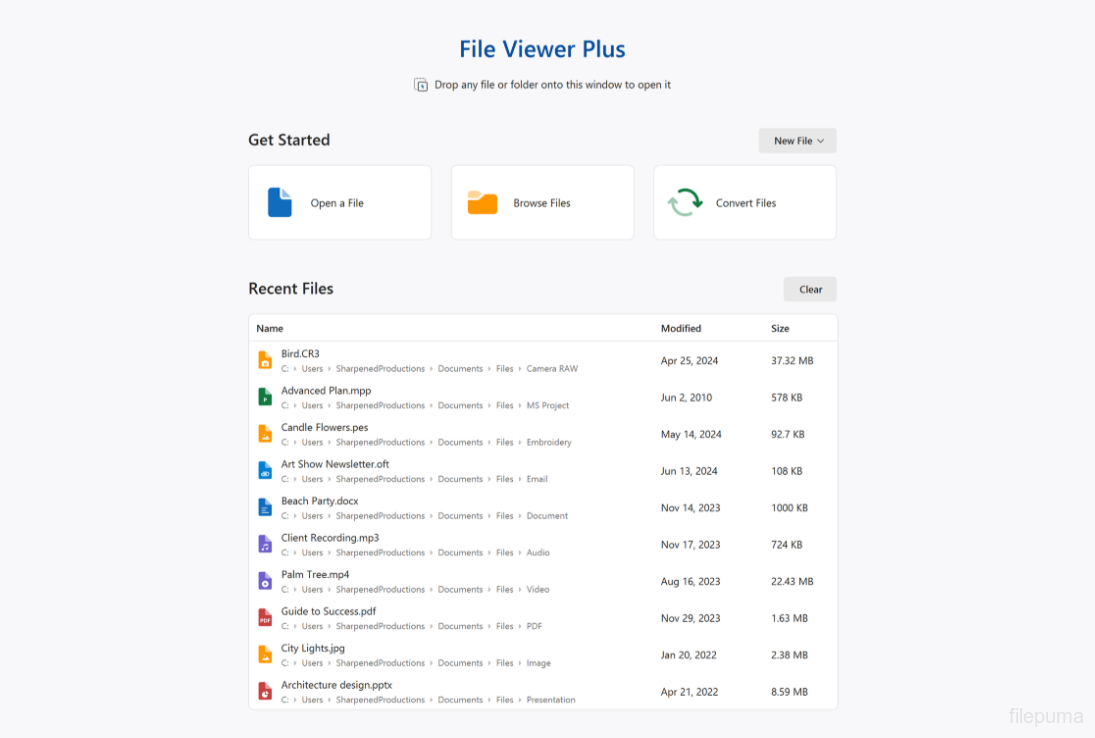Sort recent files by Name column

(270, 328)
